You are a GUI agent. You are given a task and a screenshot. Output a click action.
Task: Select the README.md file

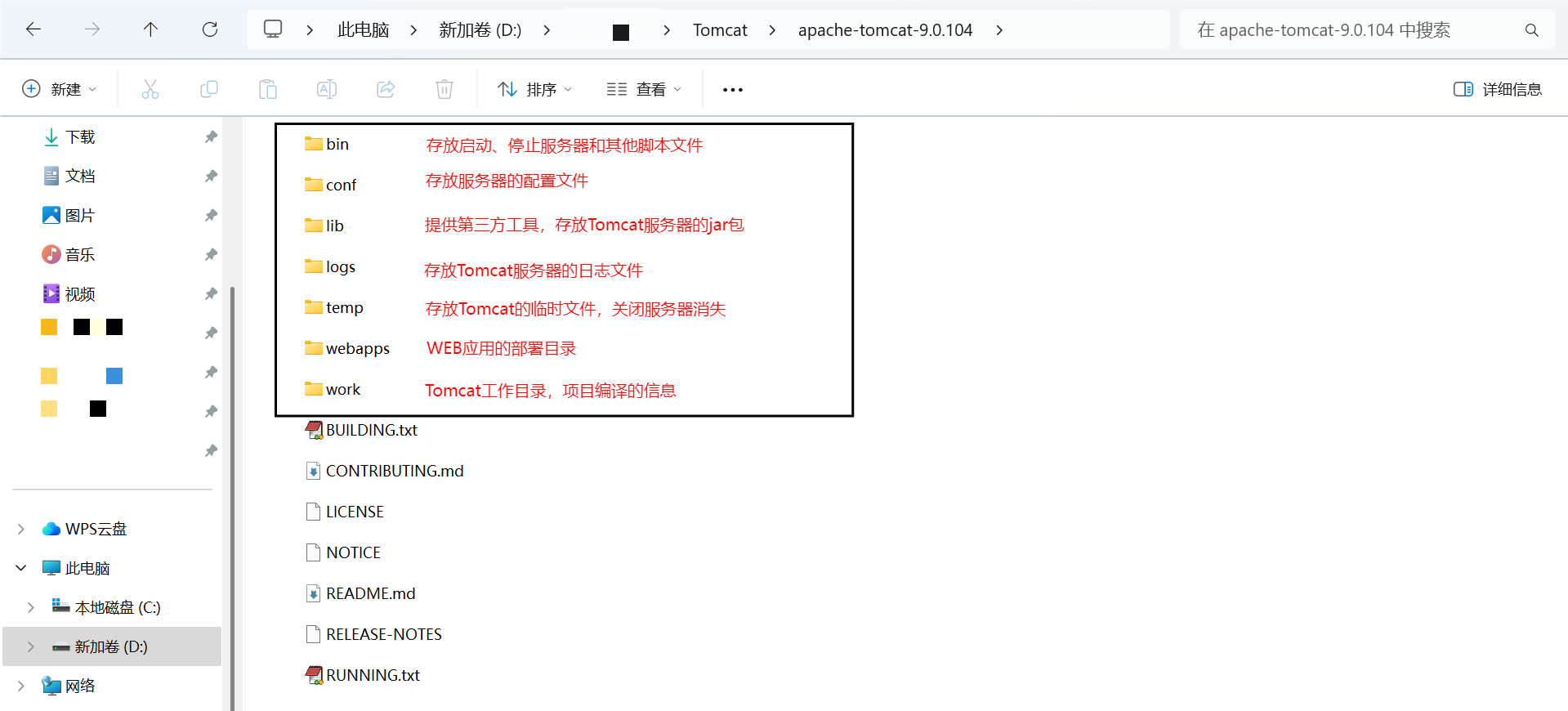pyautogui.click(x=360, y=594)
